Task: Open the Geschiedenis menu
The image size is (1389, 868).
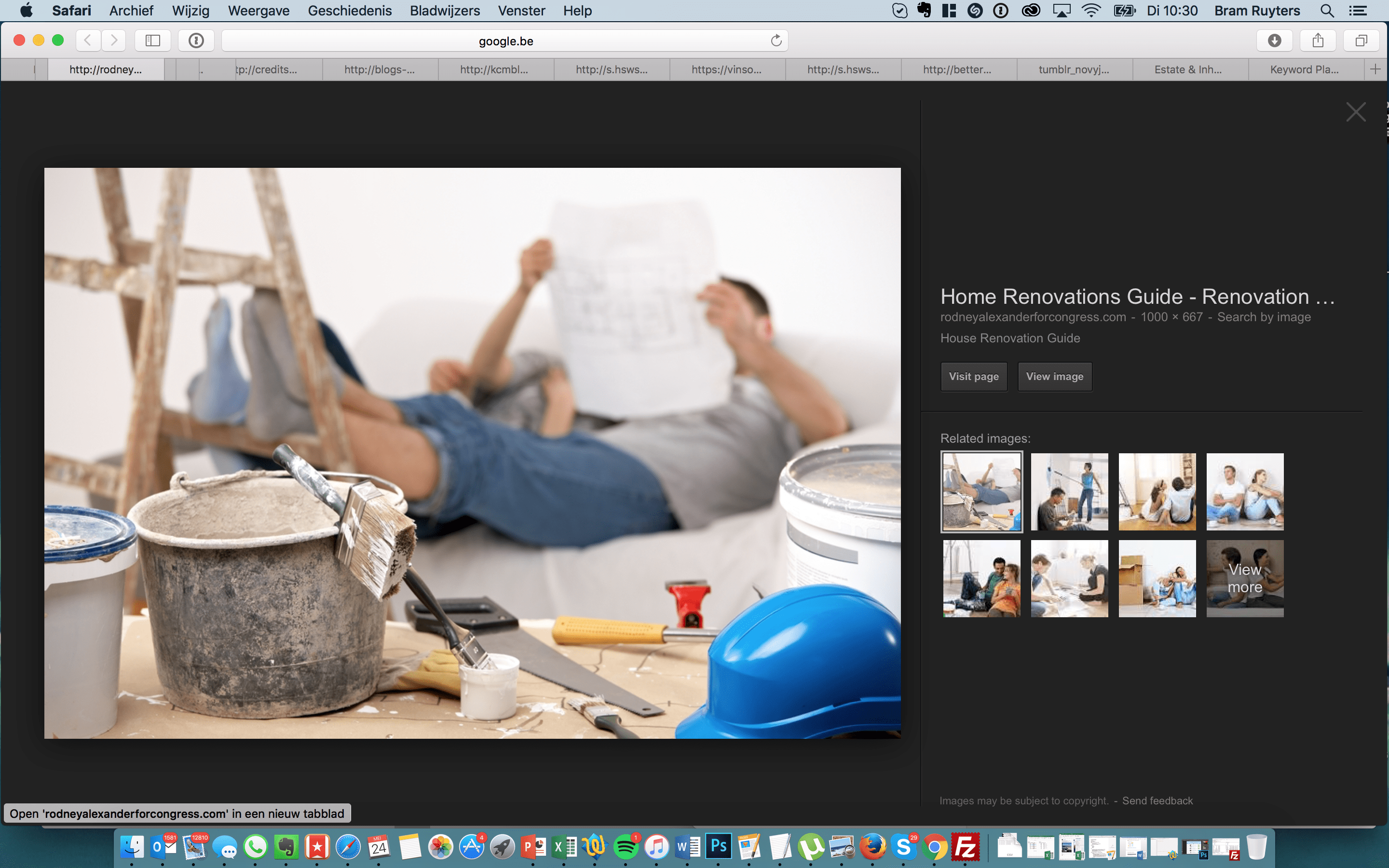Action: tap(350, 10)
